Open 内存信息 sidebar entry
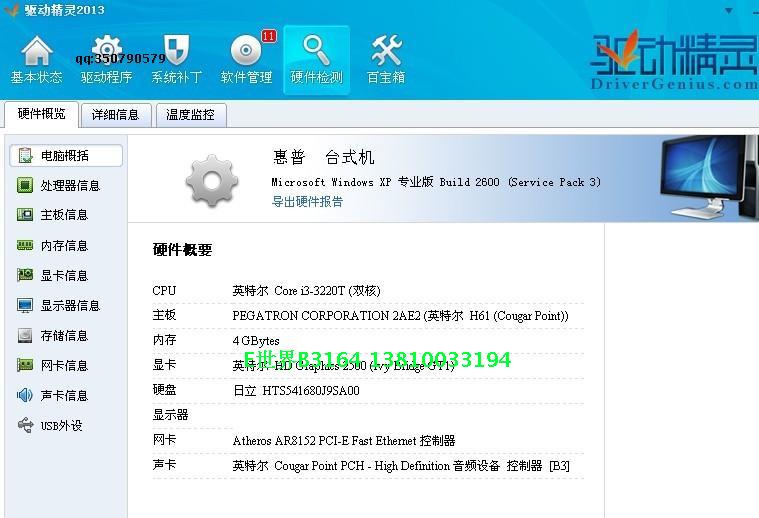The height and width of the screenshot is (518, 759). click(64, 246)
